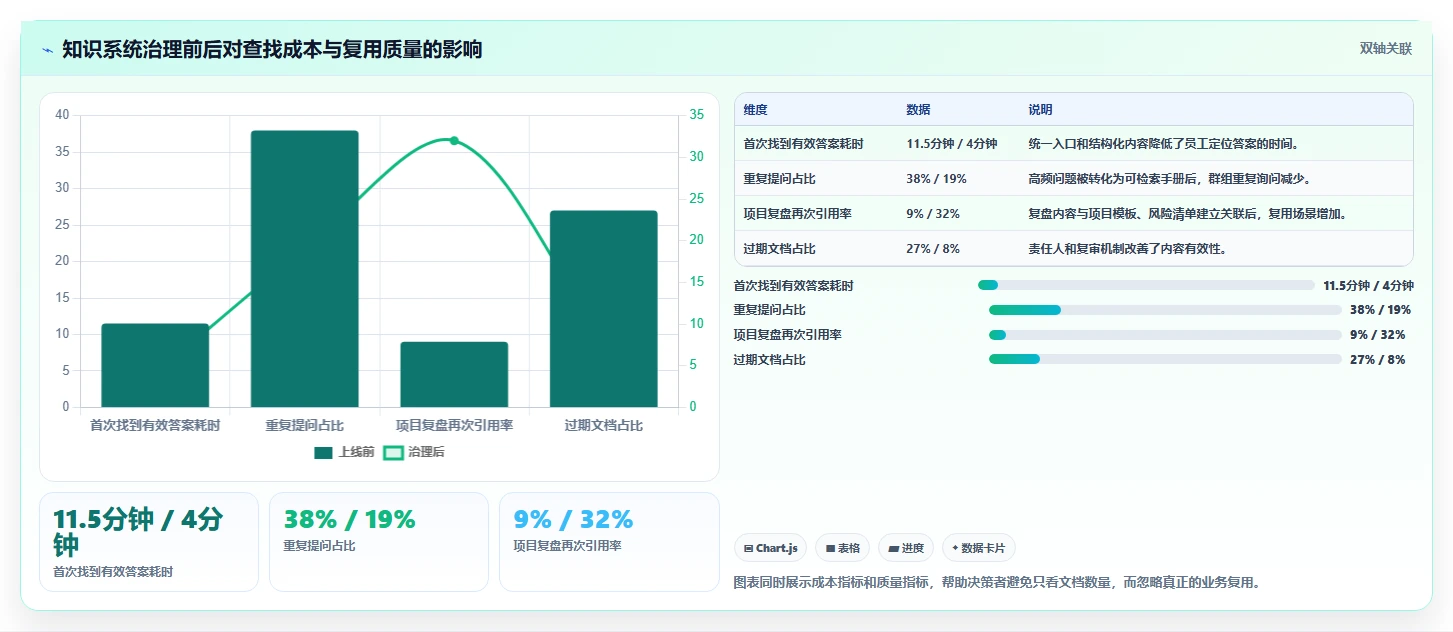Click the 重复提问占比 bar in the chart
This screenshot has width=1453, height=632.
[304, 268]
